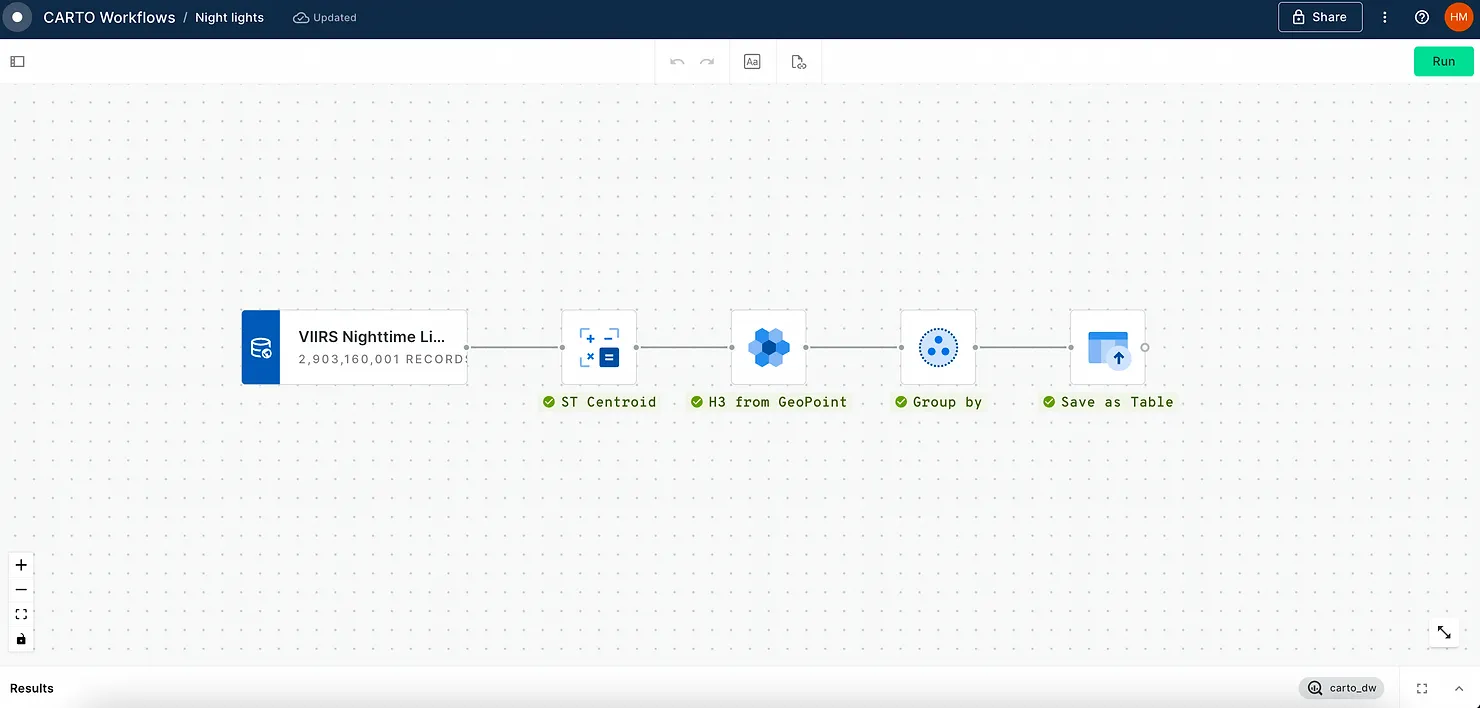Collapse the Results panel chevron

coord(1458,688)
